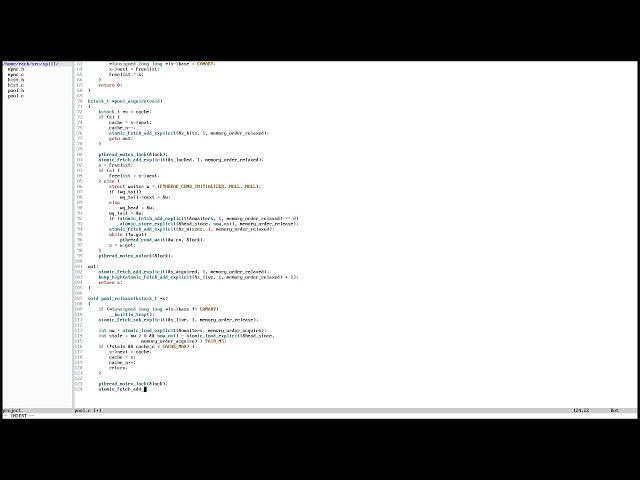Image resolution: width=640 pixels, height=480 pixels.
Task: Open mpsc.h in the file tree
Action: tap(16, 69)
